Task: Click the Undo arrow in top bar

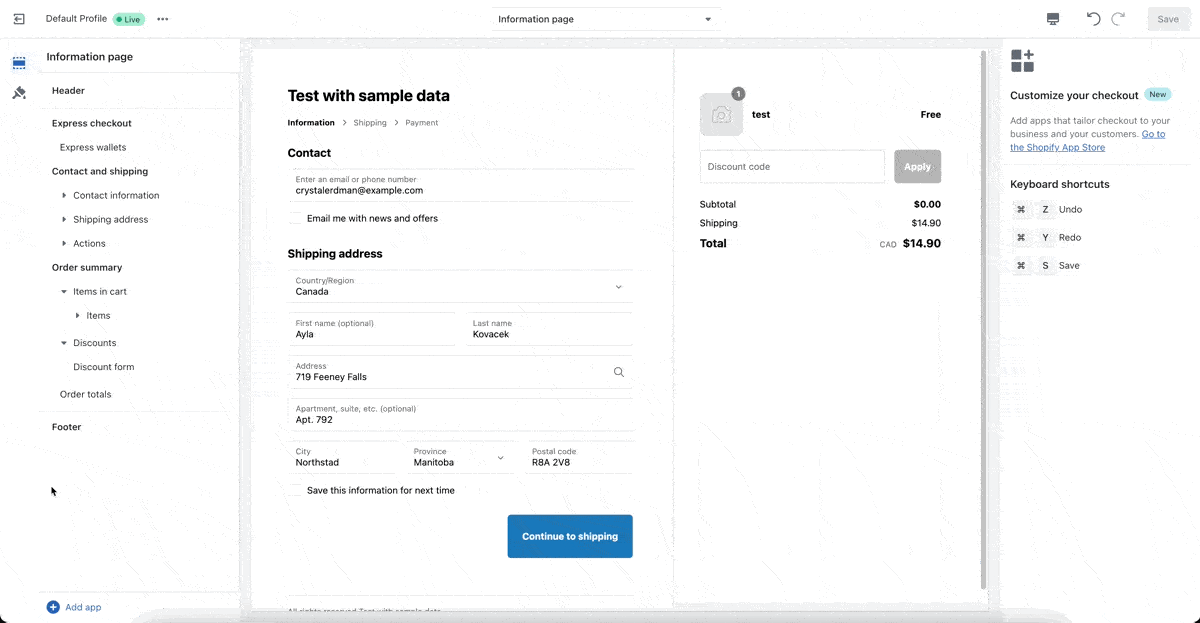Action: click(x=1093, y=19)
